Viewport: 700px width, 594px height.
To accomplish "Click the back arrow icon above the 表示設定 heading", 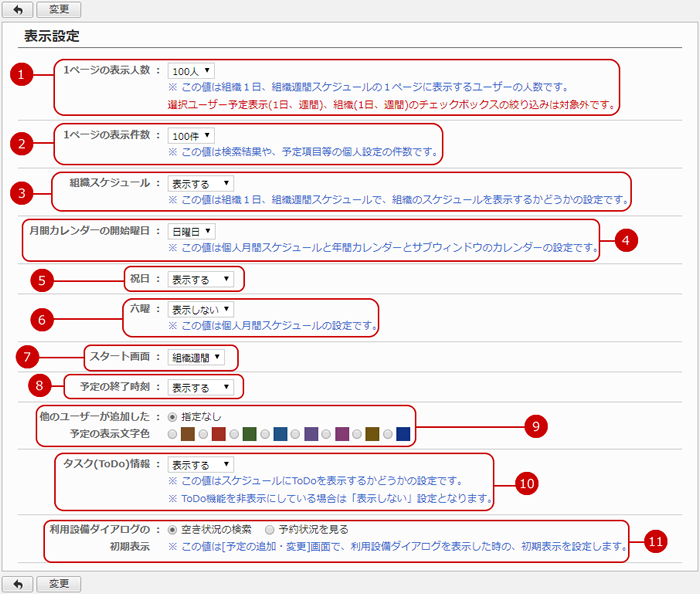I will point(17,9).
